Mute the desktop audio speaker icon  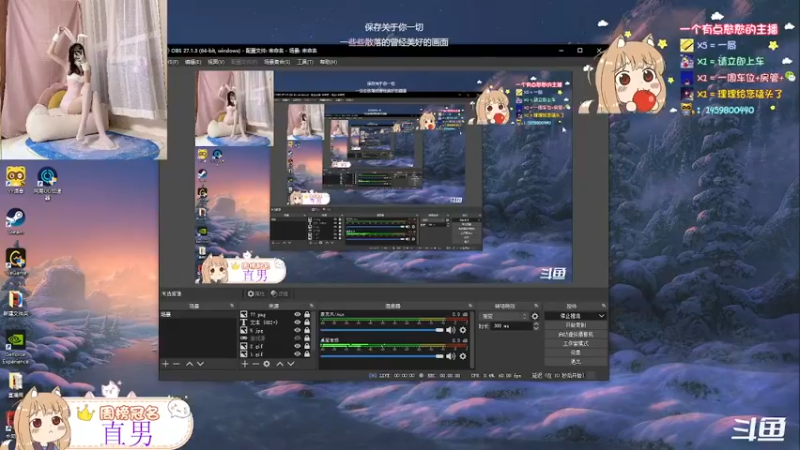[451, 356]
